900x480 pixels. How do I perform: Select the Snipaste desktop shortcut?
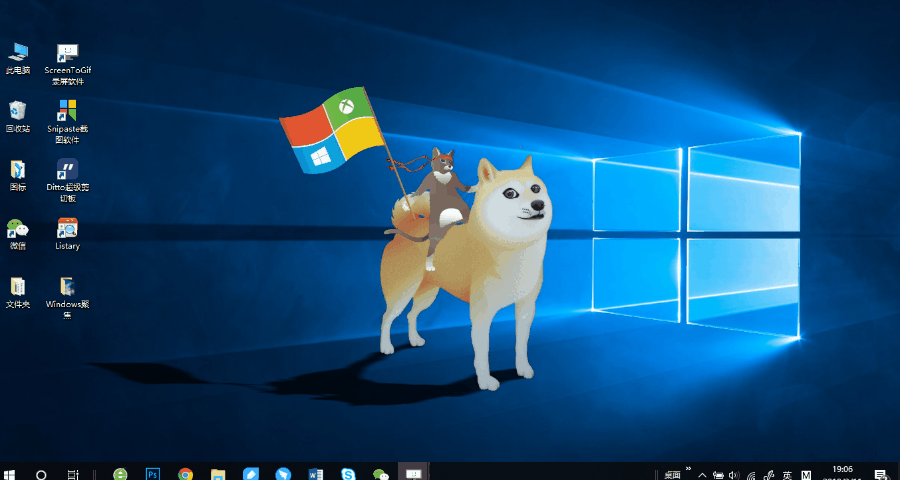click(x=68, y=122)
